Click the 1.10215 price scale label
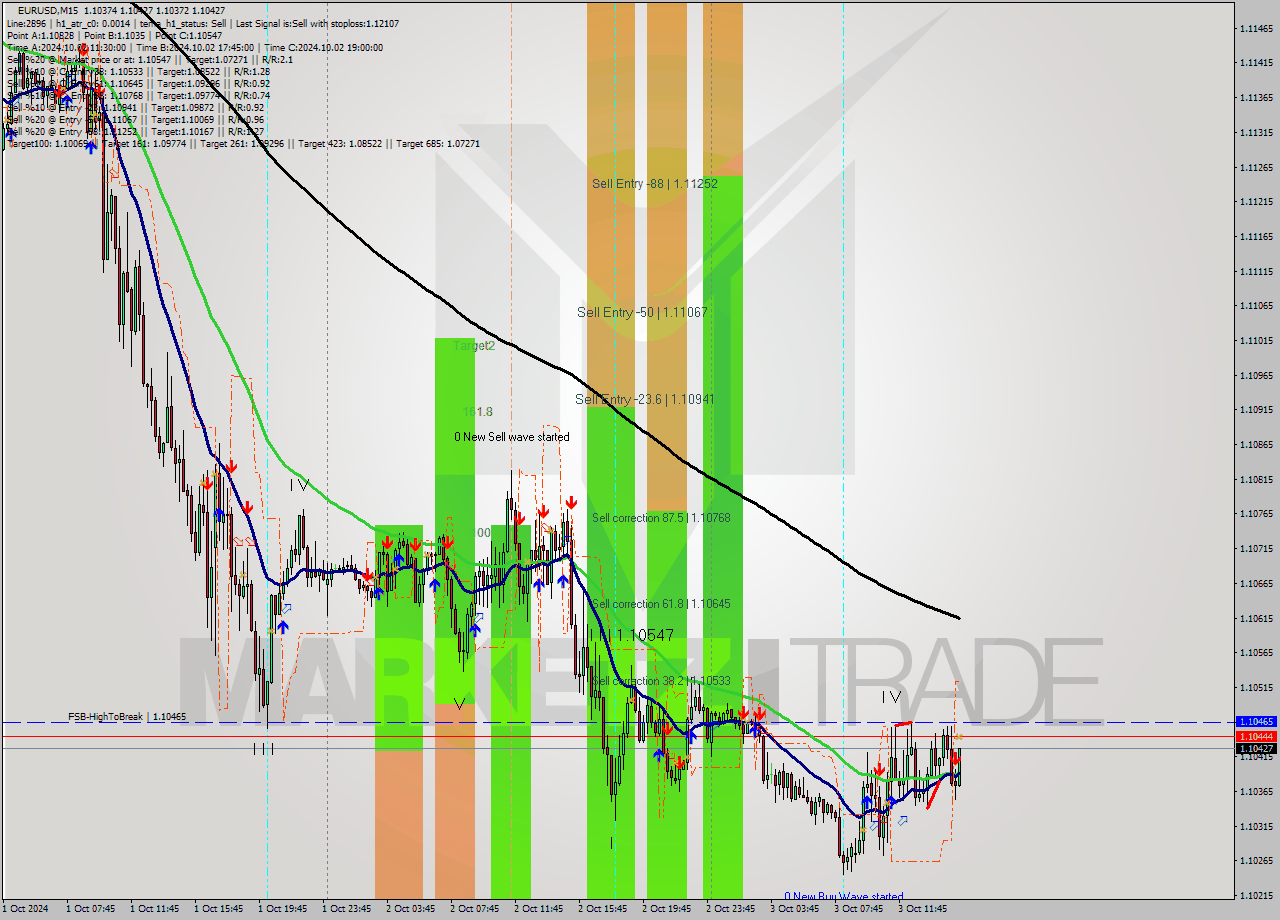The image size is (1280, 920). 1256,895
